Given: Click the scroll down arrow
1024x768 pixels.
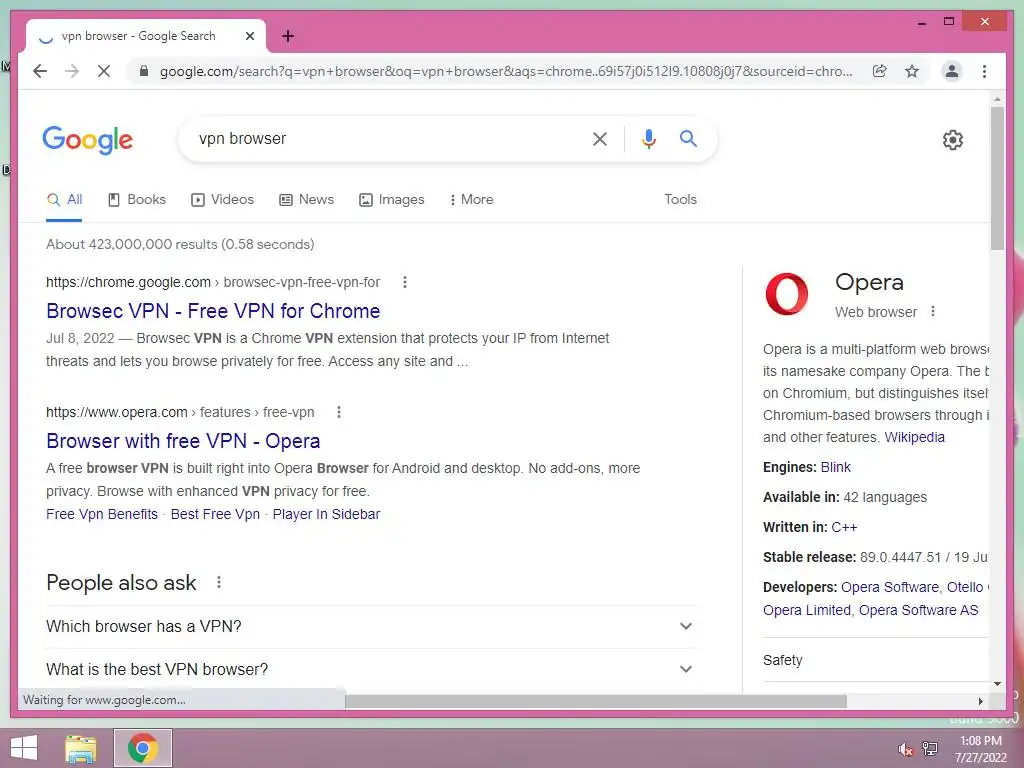Looking at the screenshot, I should pyautogui.click(x=997, y=684).
